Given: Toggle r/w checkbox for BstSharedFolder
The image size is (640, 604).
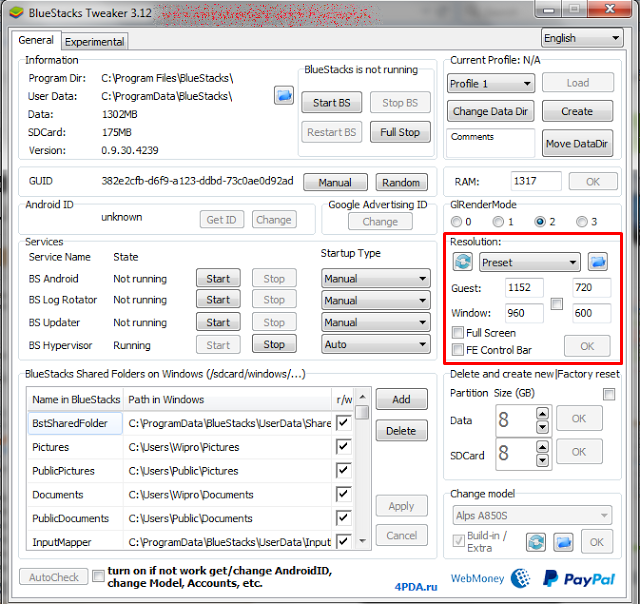Looking at the screenshot, I should 343,422.
